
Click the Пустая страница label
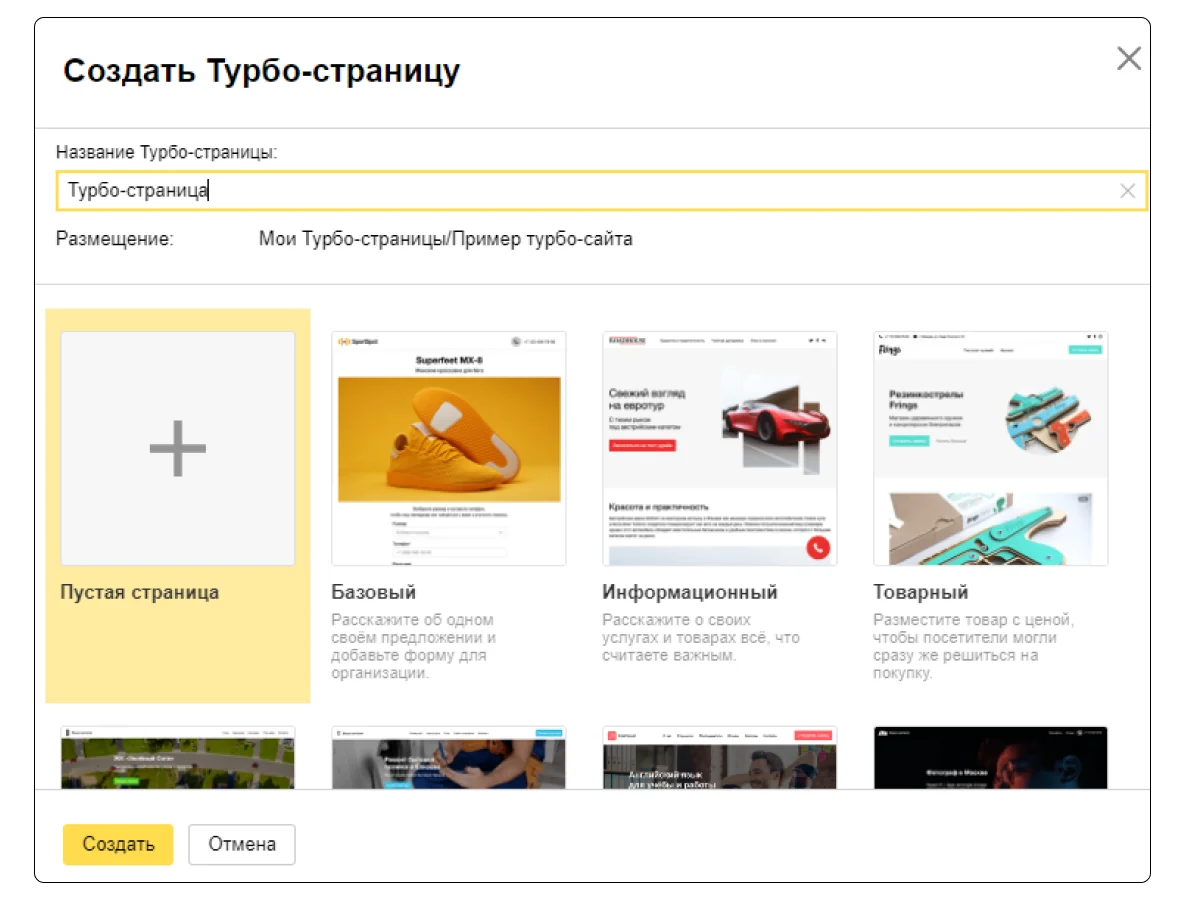point(140,592)
